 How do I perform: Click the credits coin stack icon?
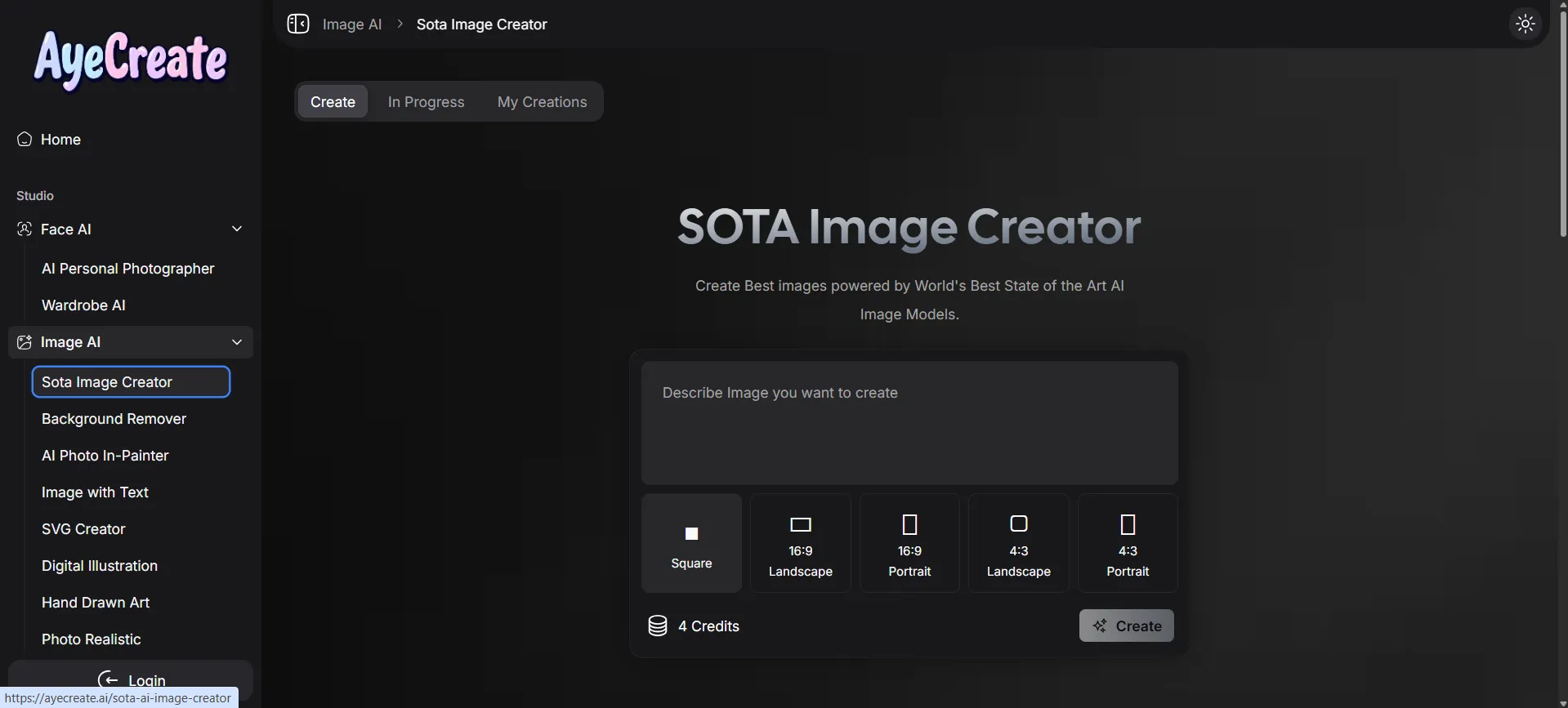tap(658, 626)
